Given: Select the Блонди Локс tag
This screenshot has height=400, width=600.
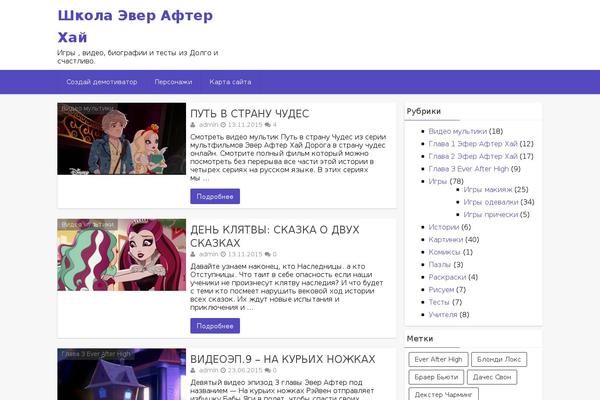Looking at the screenshot, I should (499, 359).
